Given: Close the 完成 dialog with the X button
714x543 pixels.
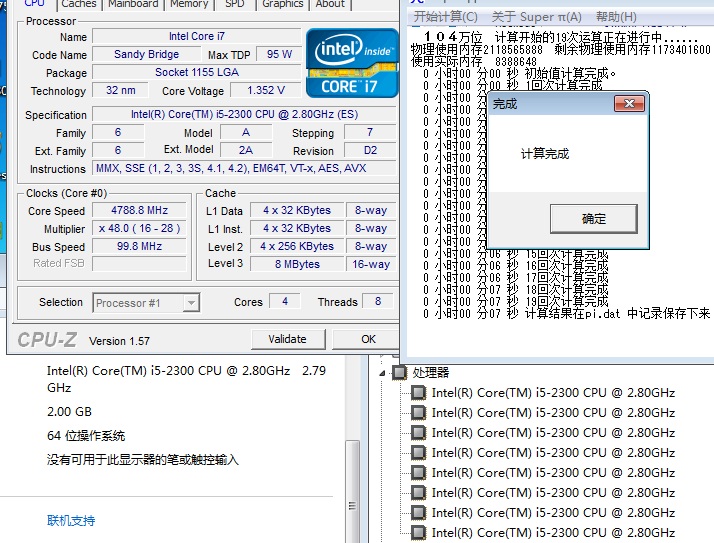Looking at the screenshot, I should coord(629,104).
